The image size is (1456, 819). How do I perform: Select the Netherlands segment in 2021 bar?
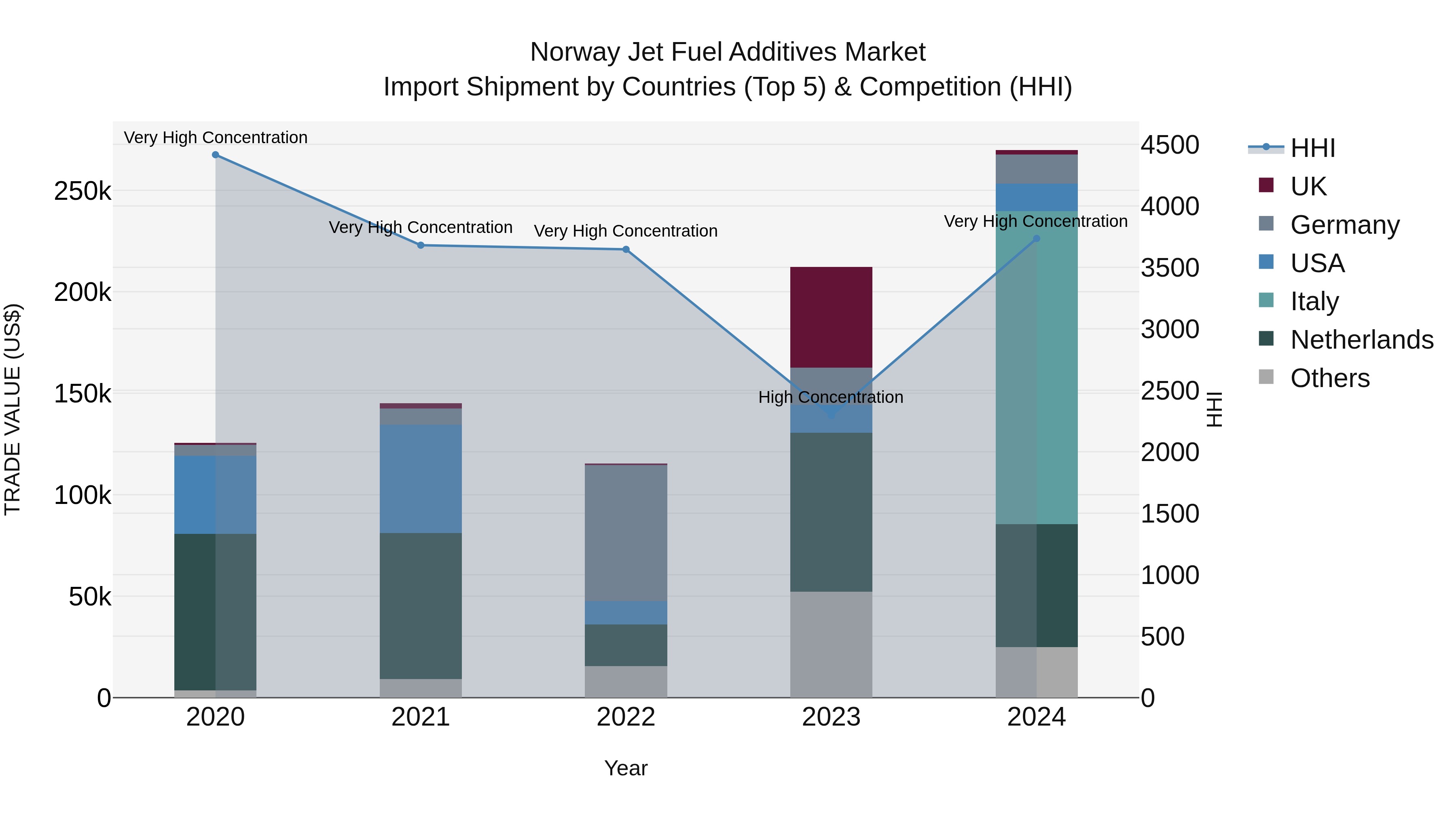tap(421, 606)
